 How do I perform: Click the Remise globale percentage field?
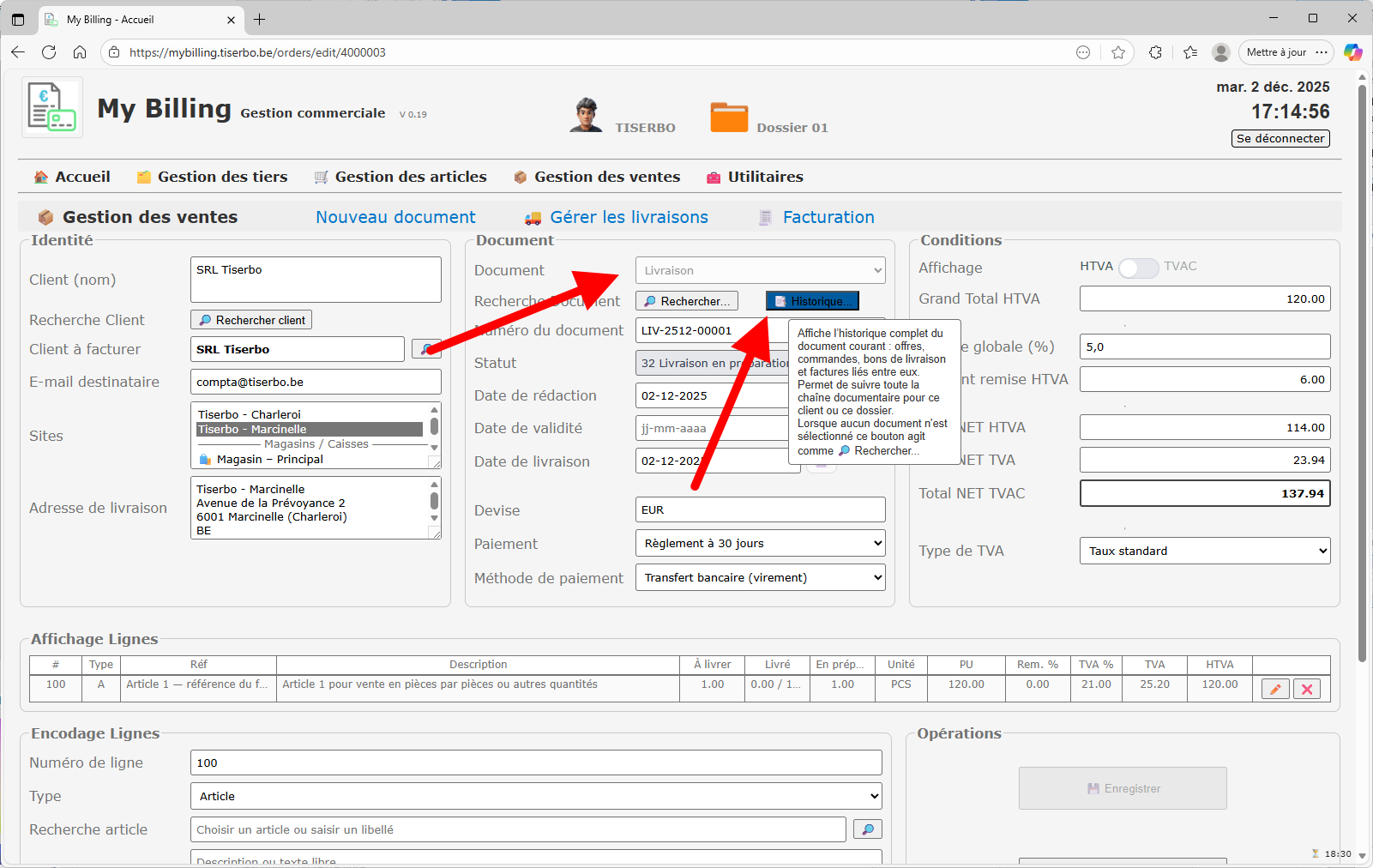(1204, 347)
